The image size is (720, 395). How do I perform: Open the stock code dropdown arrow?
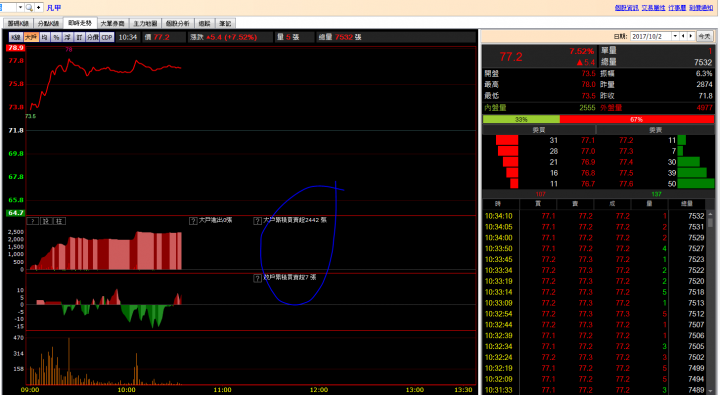click(x=20, y=7)
